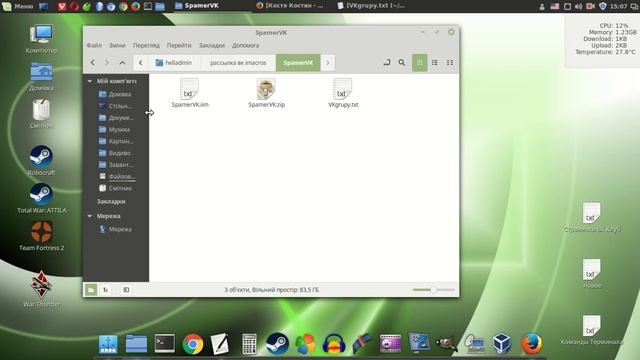Show tree view in sidebar via status bar button

(x=106, y=290)
